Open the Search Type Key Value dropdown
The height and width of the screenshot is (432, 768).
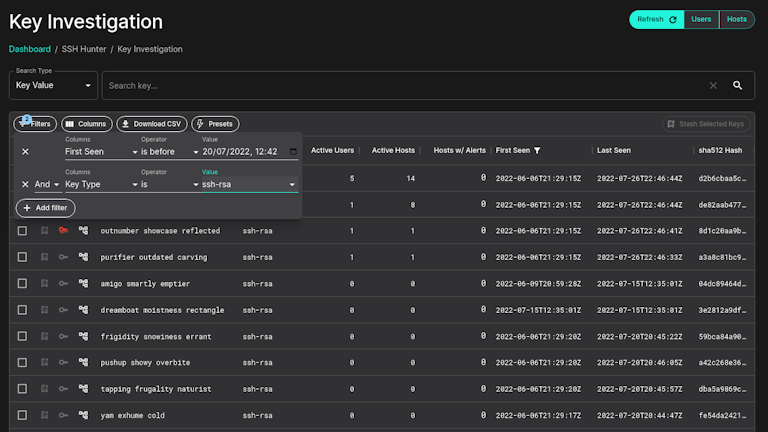[x=53, y=86]
